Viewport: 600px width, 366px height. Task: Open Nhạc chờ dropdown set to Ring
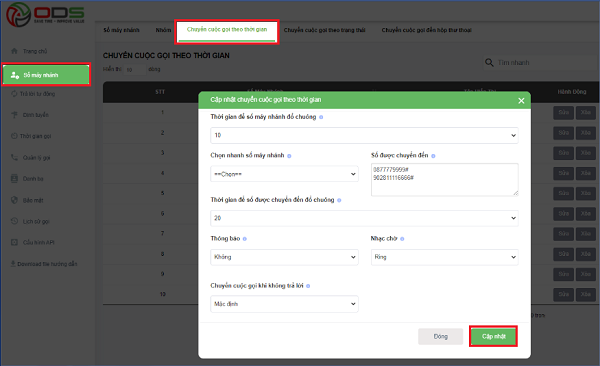(x=445, y=257)
